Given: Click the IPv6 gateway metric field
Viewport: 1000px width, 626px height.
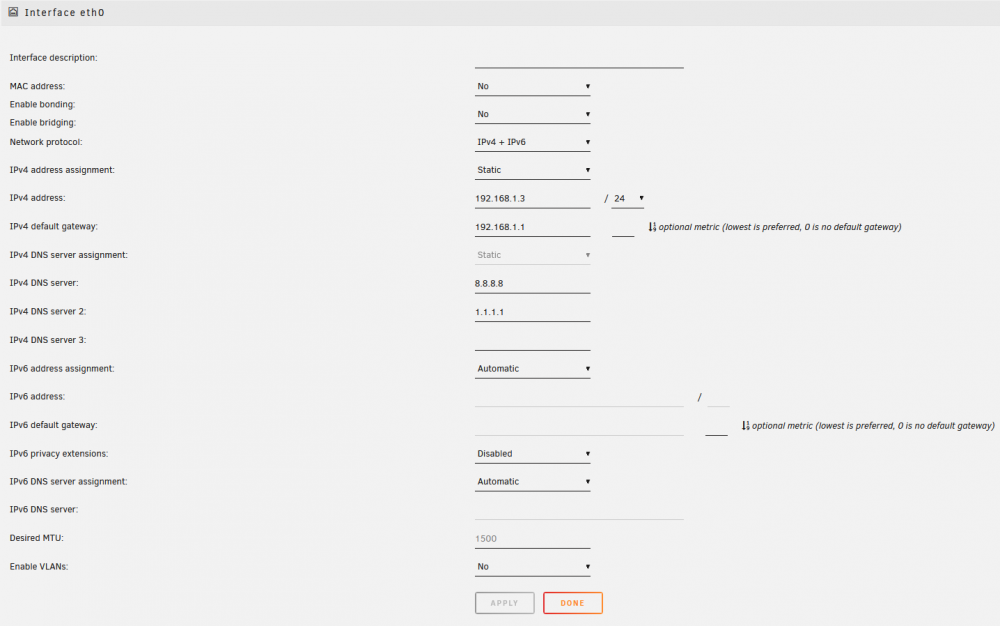Looking at the screenshot, I should pyautogui.click(x=716, y=426).
